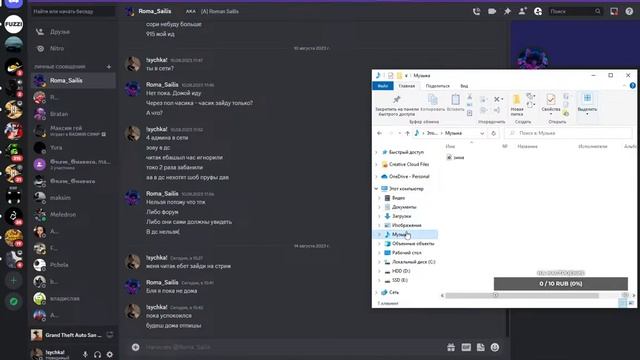640x360 pixels.
Task: Create a new DM with plus icon
Action: [109, 67]
